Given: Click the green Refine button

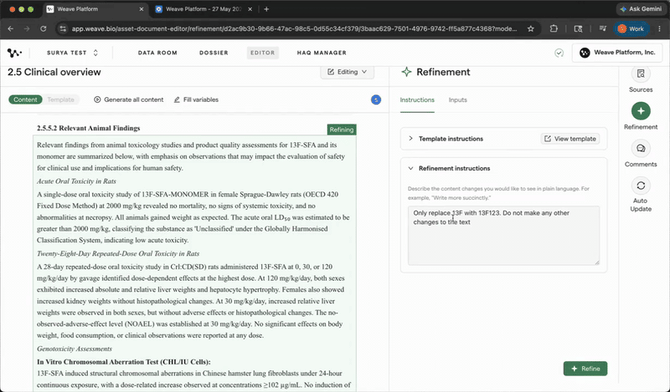Looking at the screenshot, I should (x=585, y=368).
